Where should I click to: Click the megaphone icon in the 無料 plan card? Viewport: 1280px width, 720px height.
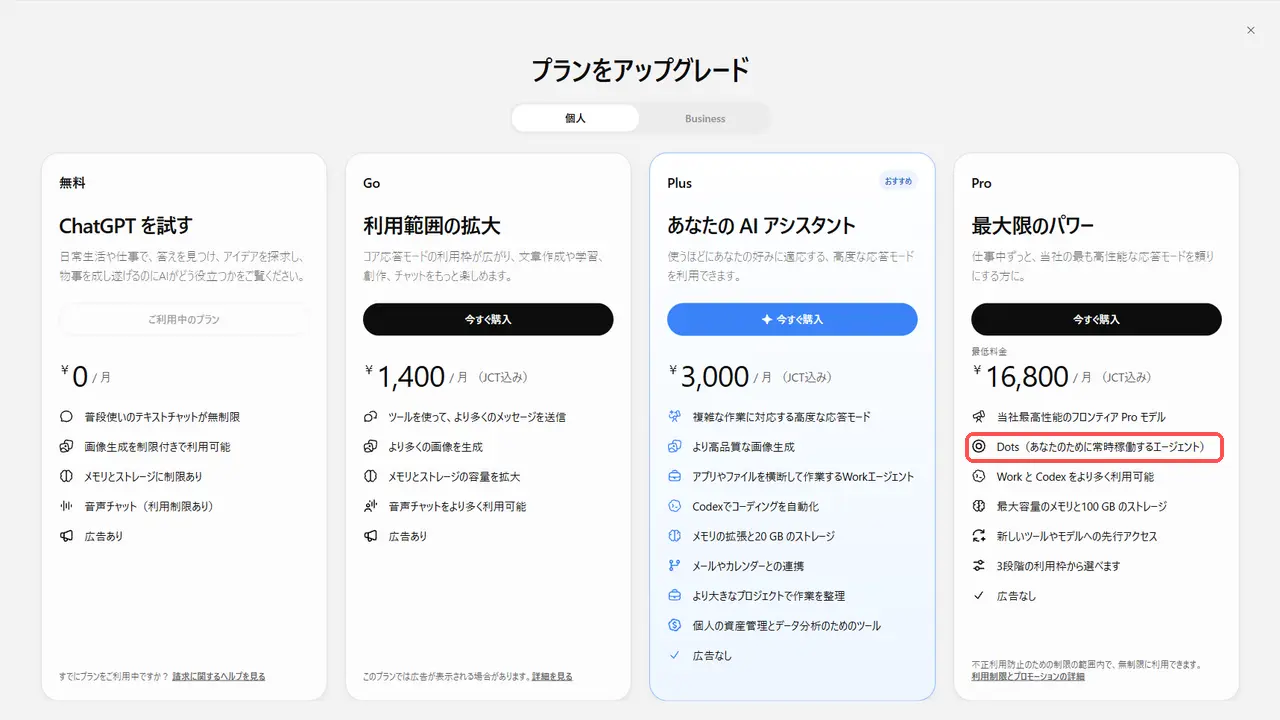[67, 536]
